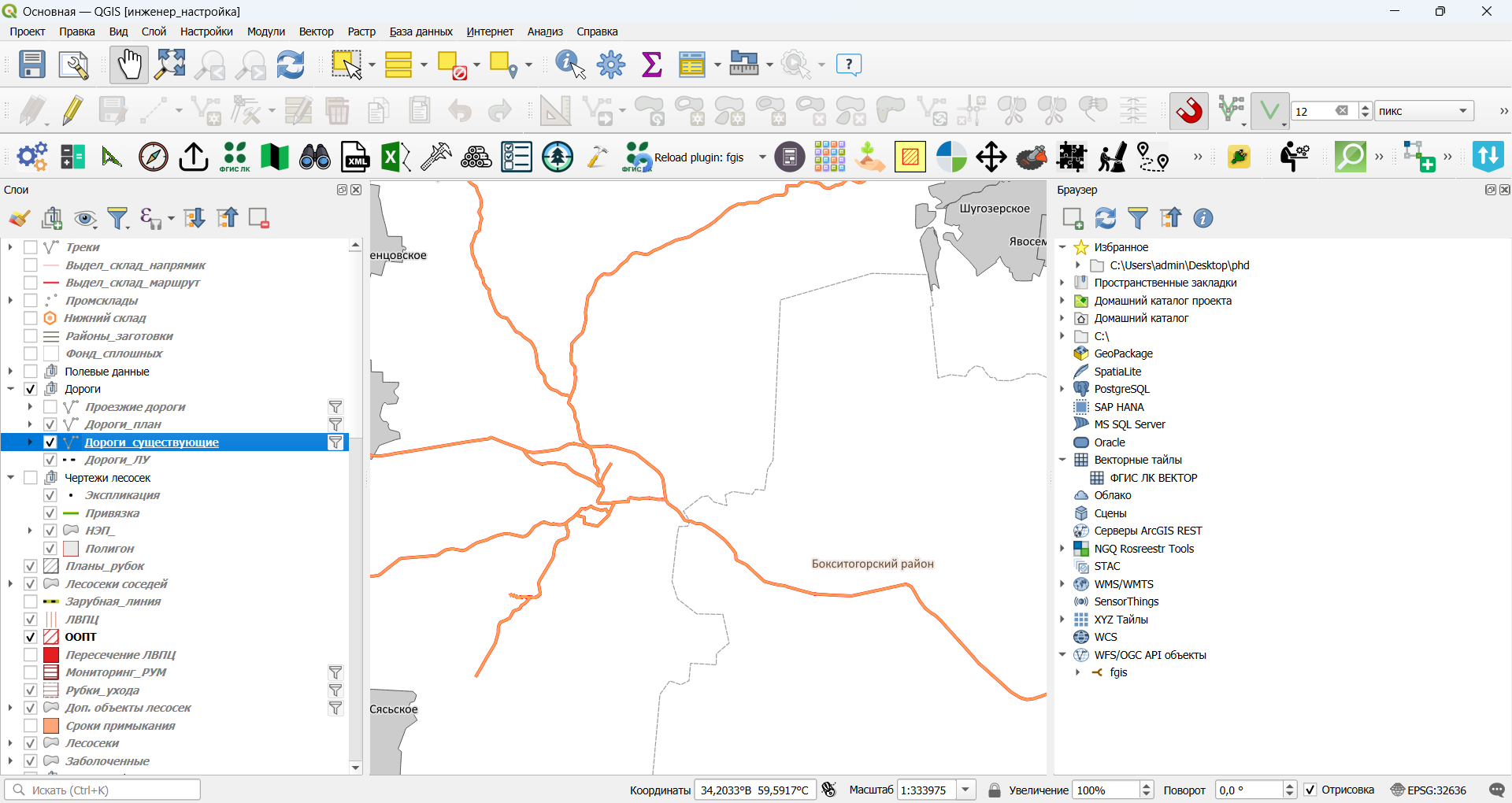The width and height of the screenshot is (1512, 803).
Task: Open the Модули menu
Action: pyautogui.click(x=265, y=31)
